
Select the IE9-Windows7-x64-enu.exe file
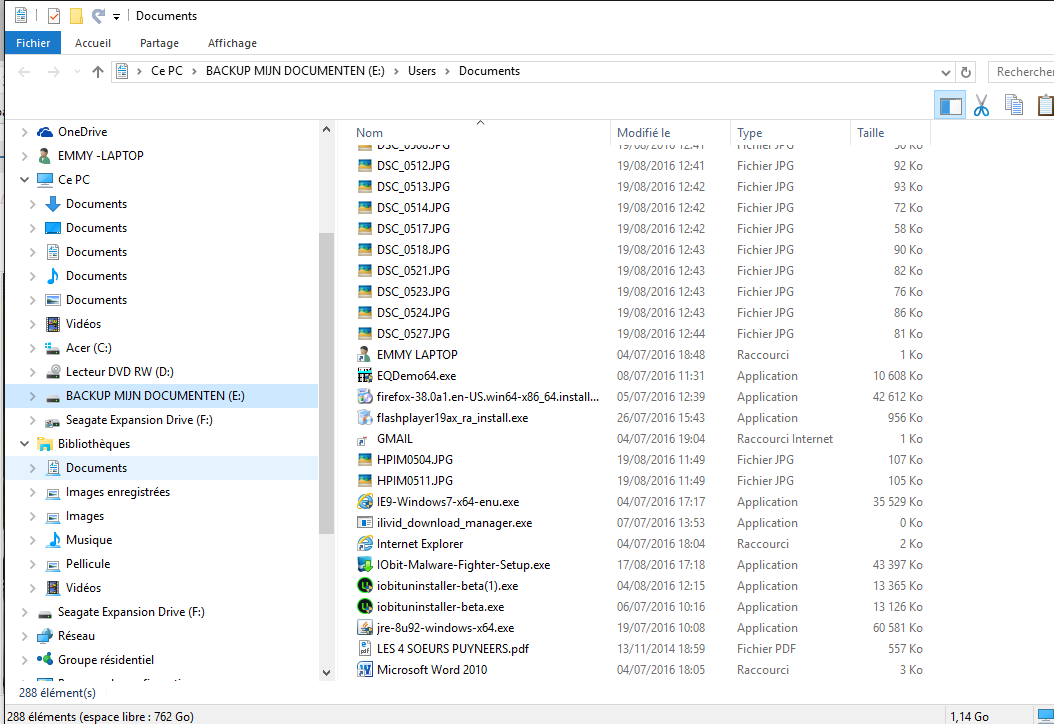click(x=448, y=501)
